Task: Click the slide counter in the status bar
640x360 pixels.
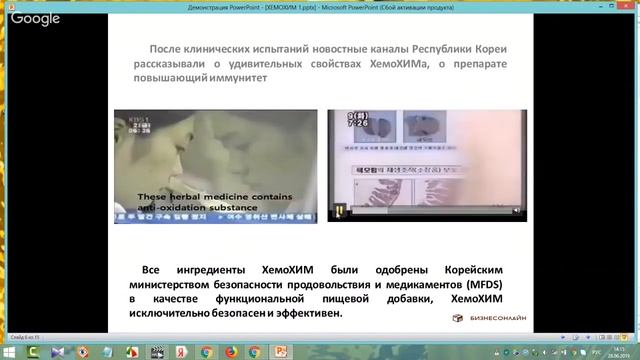Action: click(25, 338)
